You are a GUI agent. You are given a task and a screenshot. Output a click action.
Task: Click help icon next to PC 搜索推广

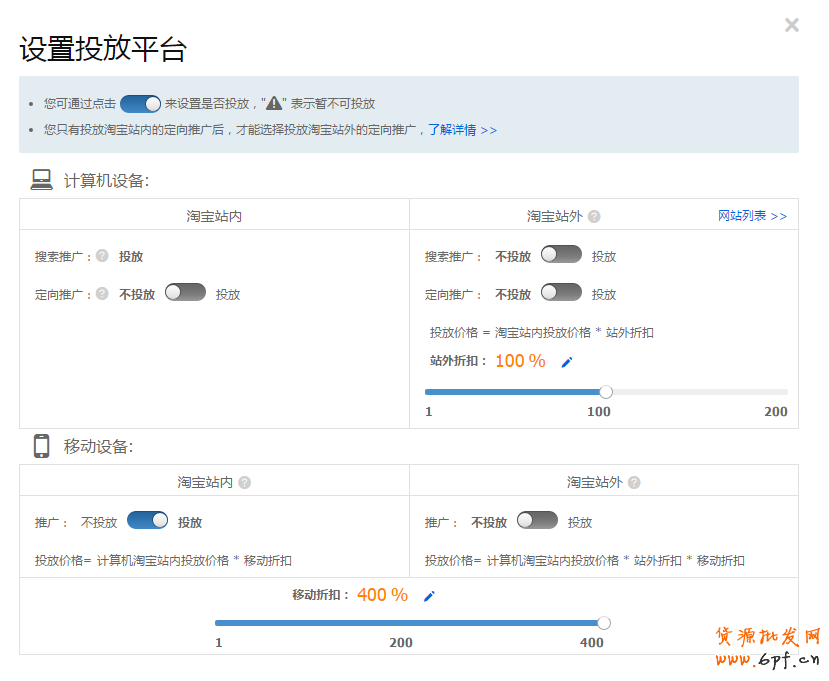point(102,256)
